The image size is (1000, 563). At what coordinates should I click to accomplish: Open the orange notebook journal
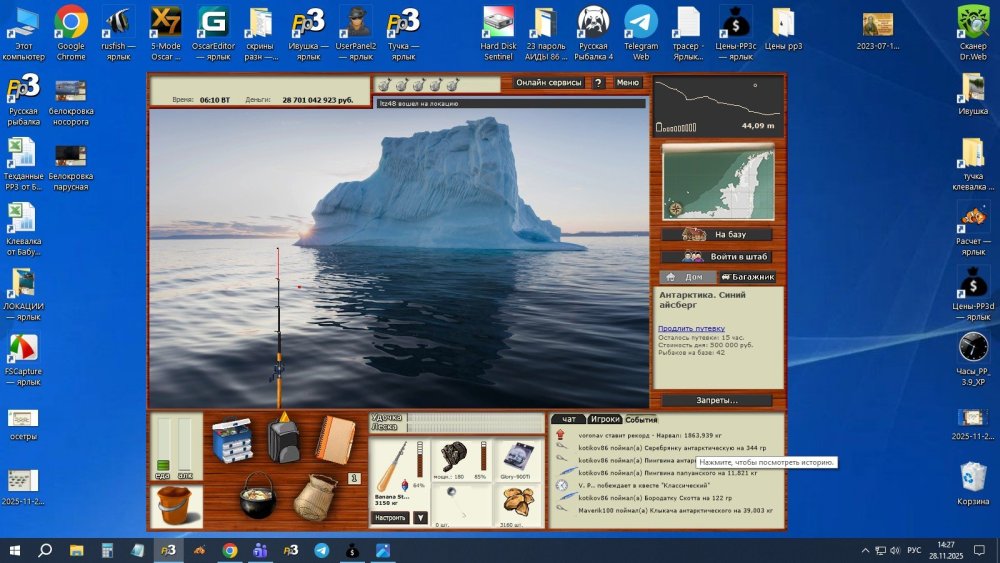point(335,439)
